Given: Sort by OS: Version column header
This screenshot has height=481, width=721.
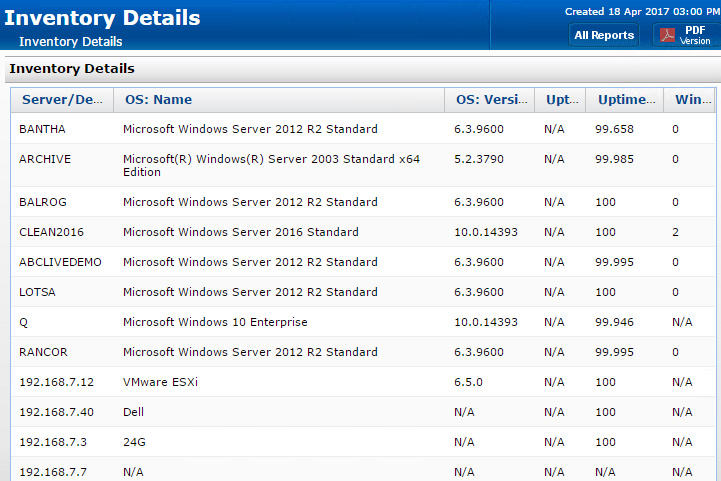Looking at the screenshot, I should click(489, 100).
